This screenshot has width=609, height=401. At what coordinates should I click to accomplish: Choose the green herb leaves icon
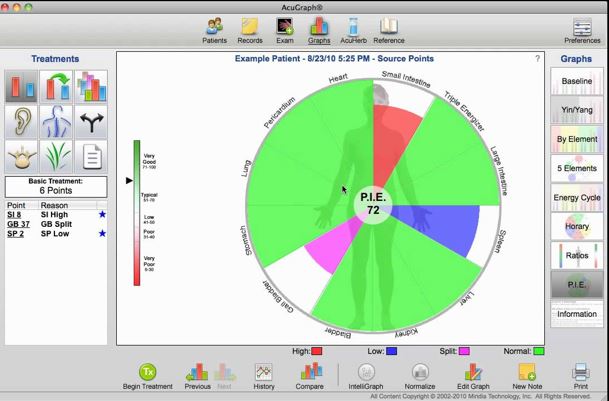[x=56, y=157]
